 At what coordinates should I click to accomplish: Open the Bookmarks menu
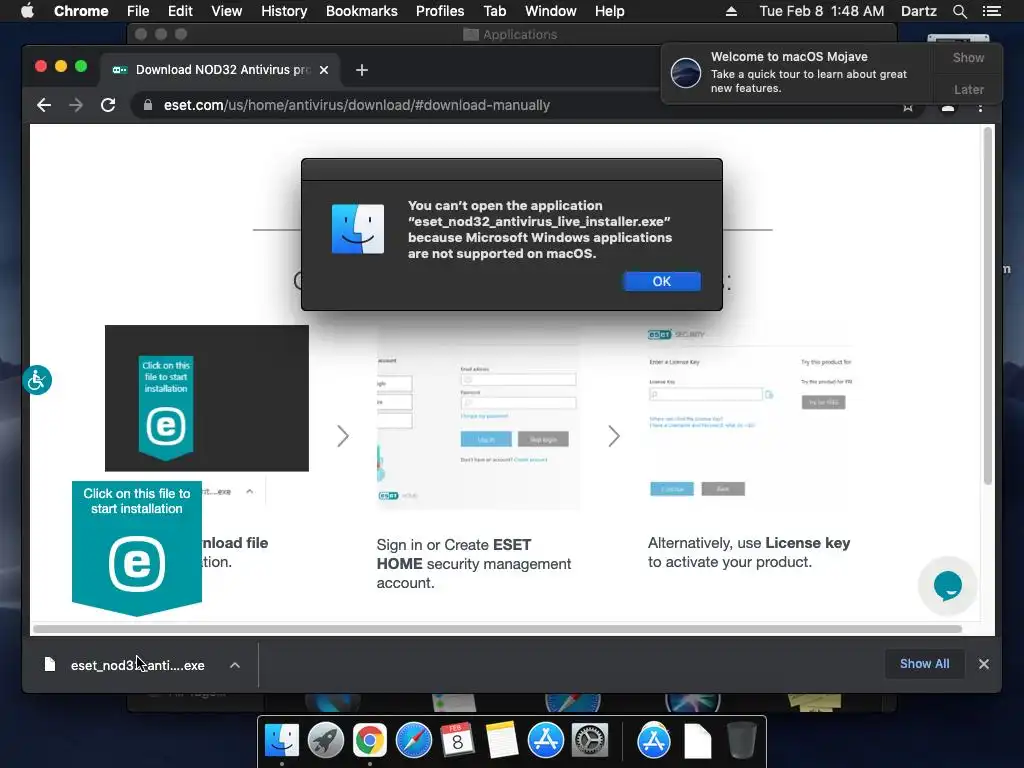[x=362, y=11]
